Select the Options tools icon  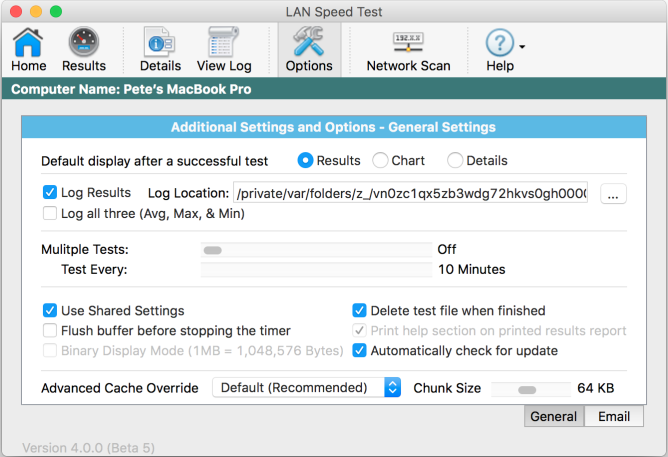point(309,41)
